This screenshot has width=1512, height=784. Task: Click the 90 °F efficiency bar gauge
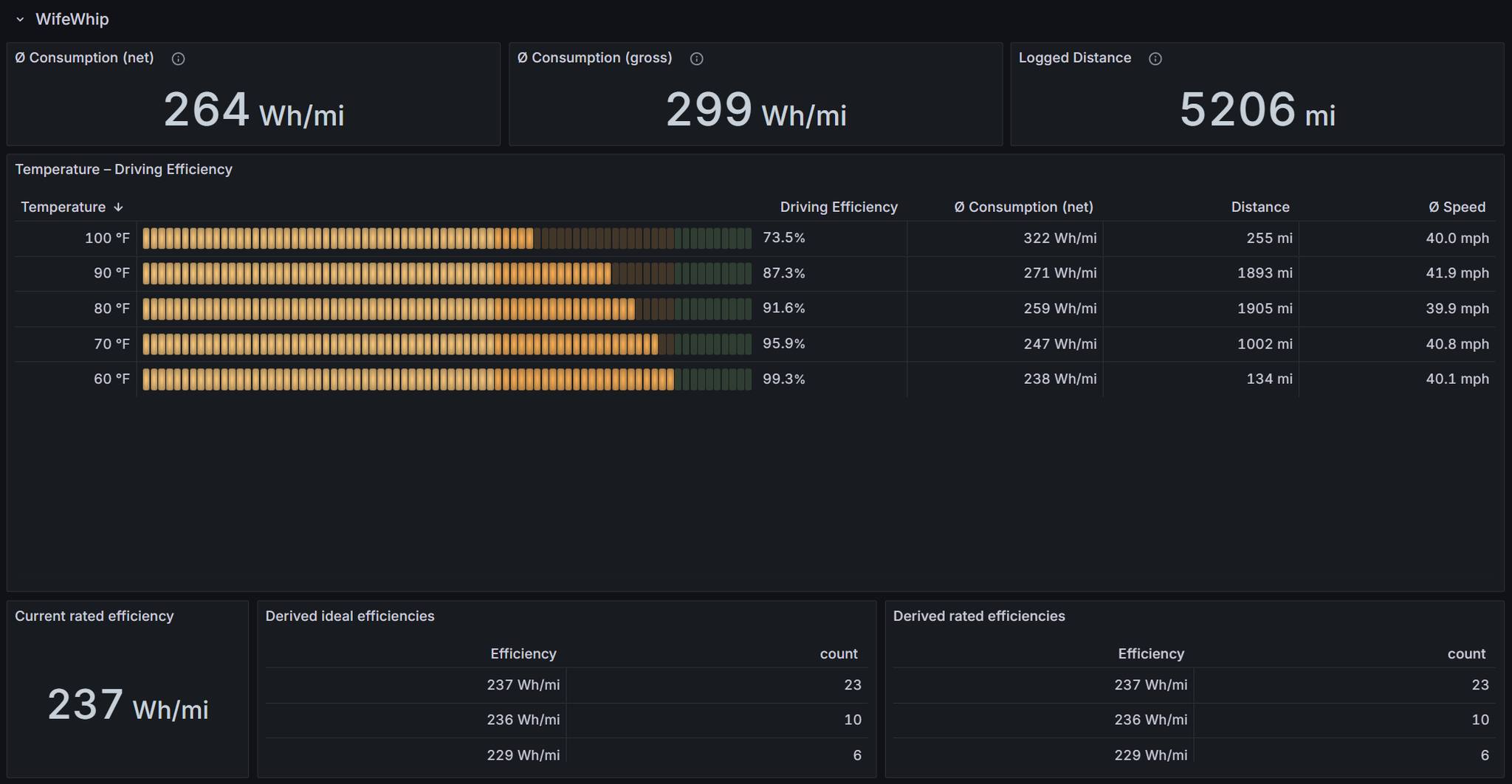[x=447, y=274]
